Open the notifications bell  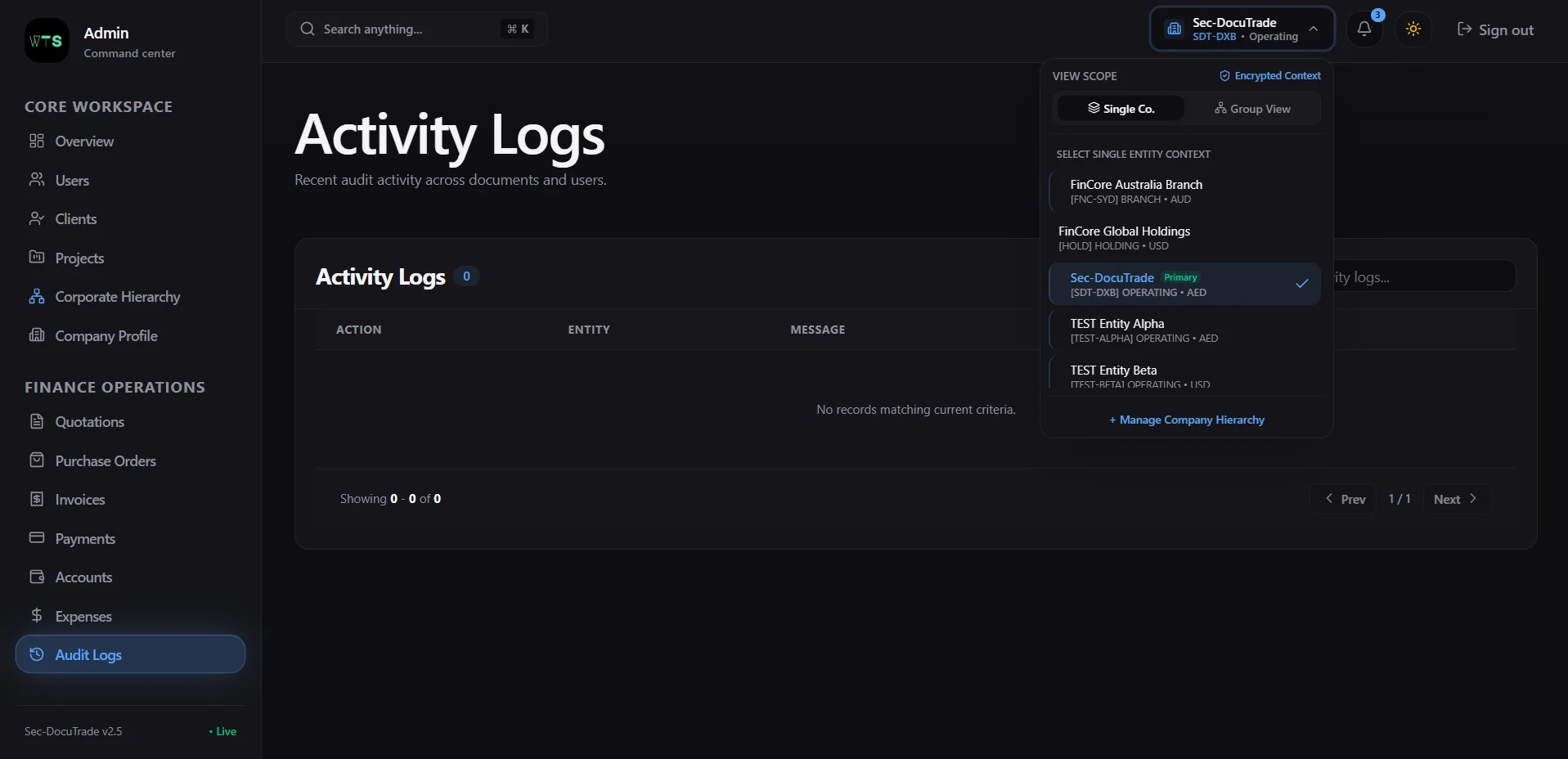pyautogui.click(x=1364, y=29)
